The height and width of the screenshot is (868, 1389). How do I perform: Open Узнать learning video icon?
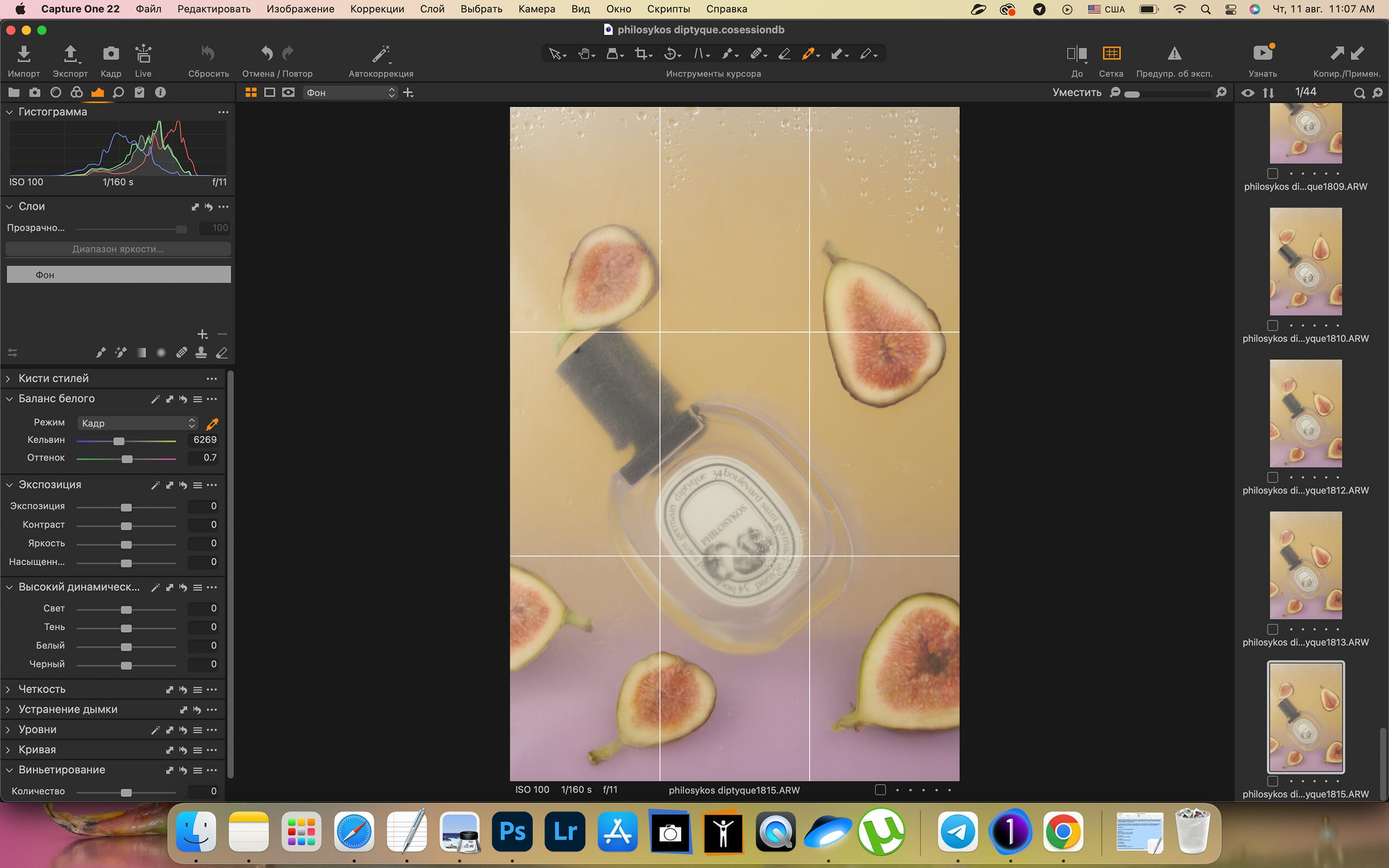[1263, 53]
